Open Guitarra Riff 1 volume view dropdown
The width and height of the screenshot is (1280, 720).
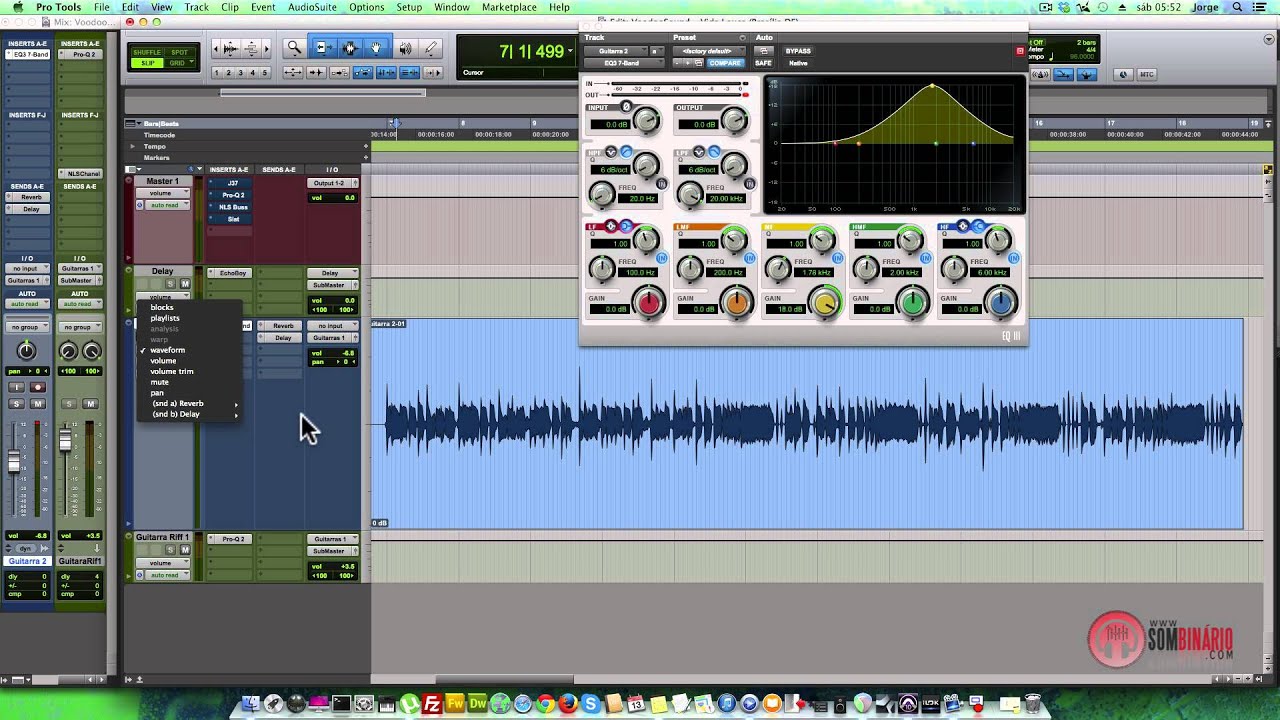tap(163, 563)
